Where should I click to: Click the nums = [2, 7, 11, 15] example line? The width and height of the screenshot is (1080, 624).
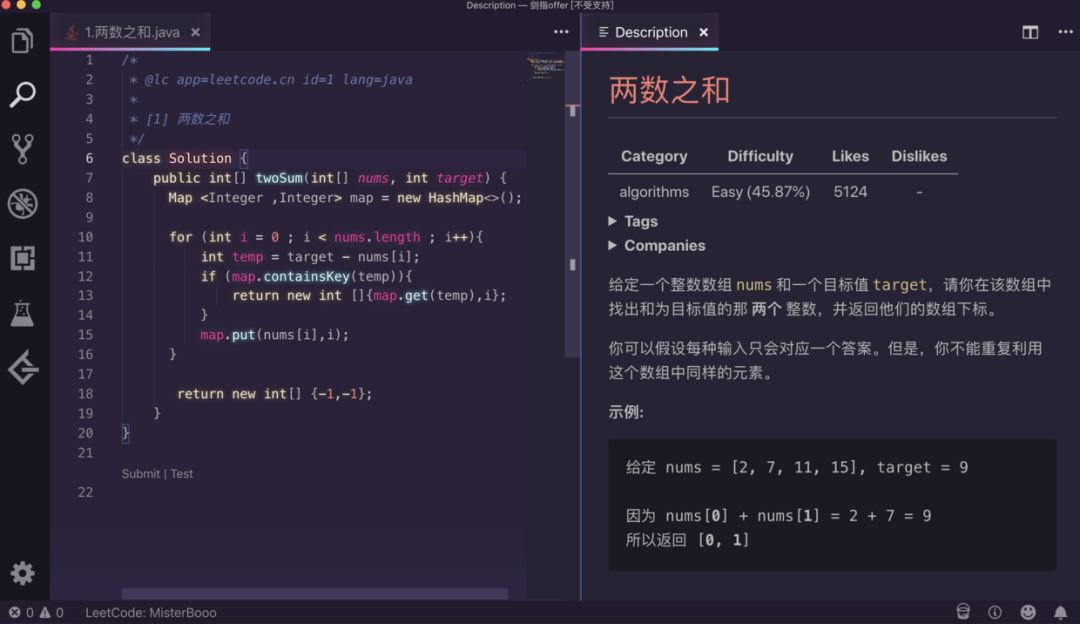pyautogui.click(x=796, y=468)
